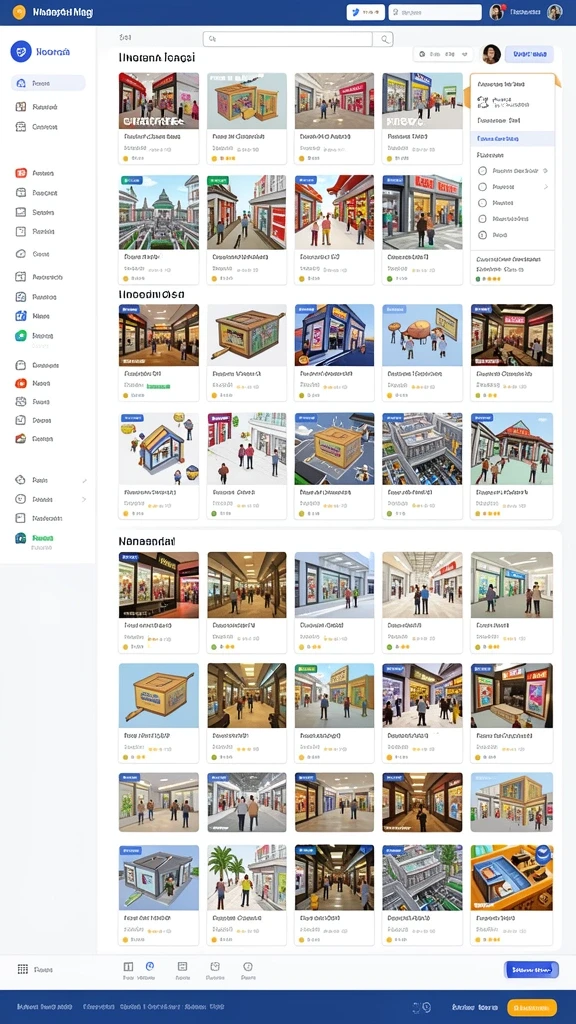Click the red badge icon in the sidebar

tap(21, 173)
